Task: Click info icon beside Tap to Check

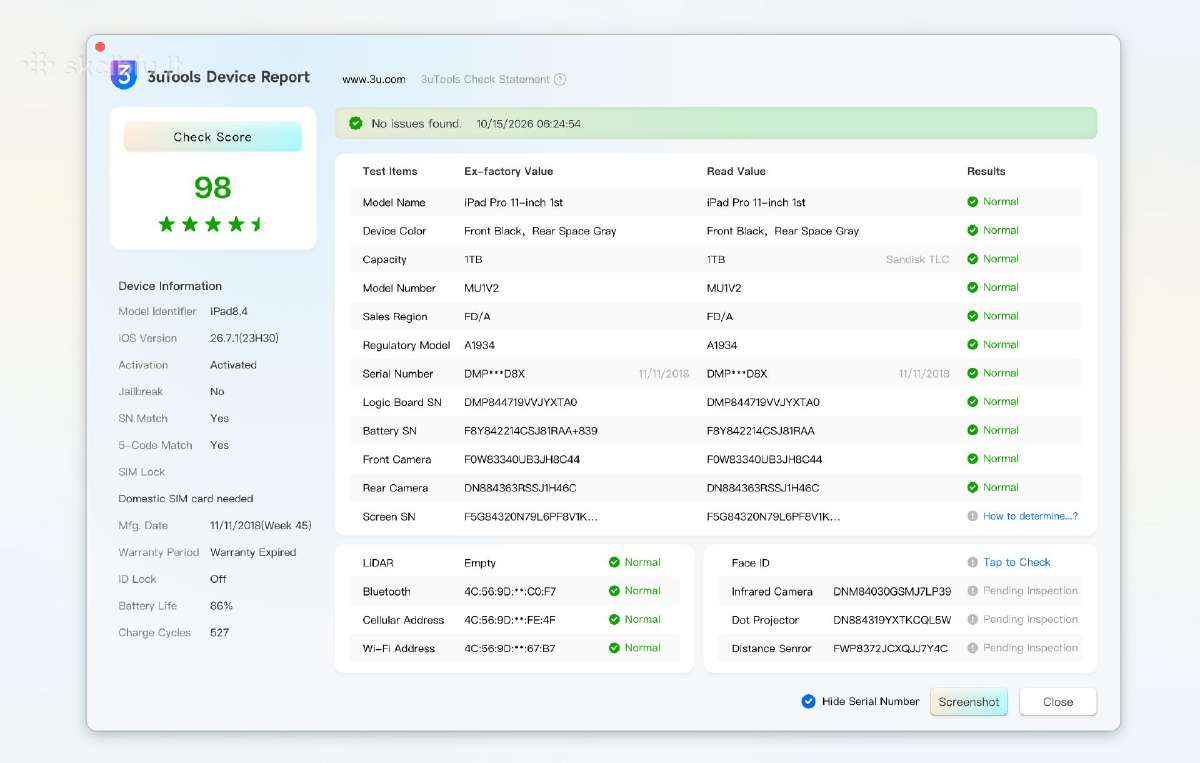Action: (972, 563)
